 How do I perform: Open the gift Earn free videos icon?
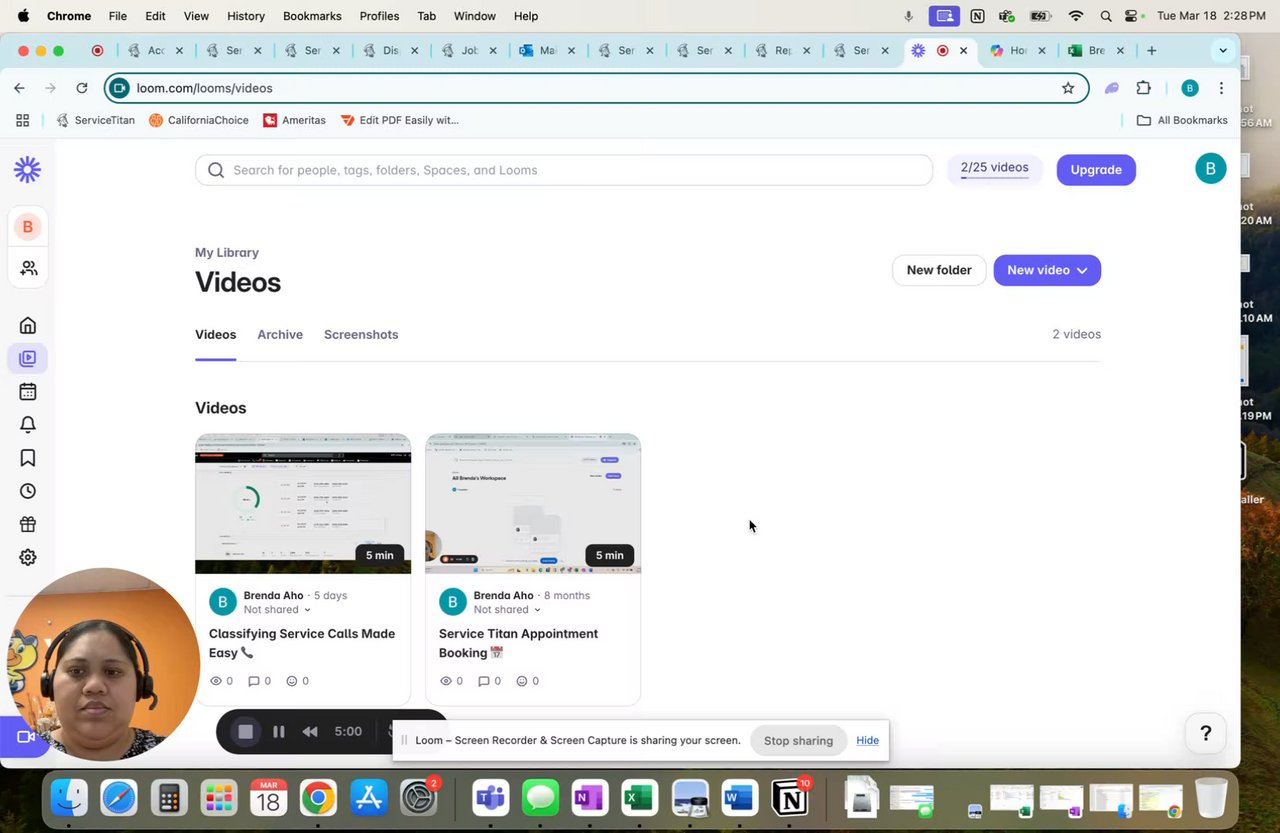coord(28,524)
